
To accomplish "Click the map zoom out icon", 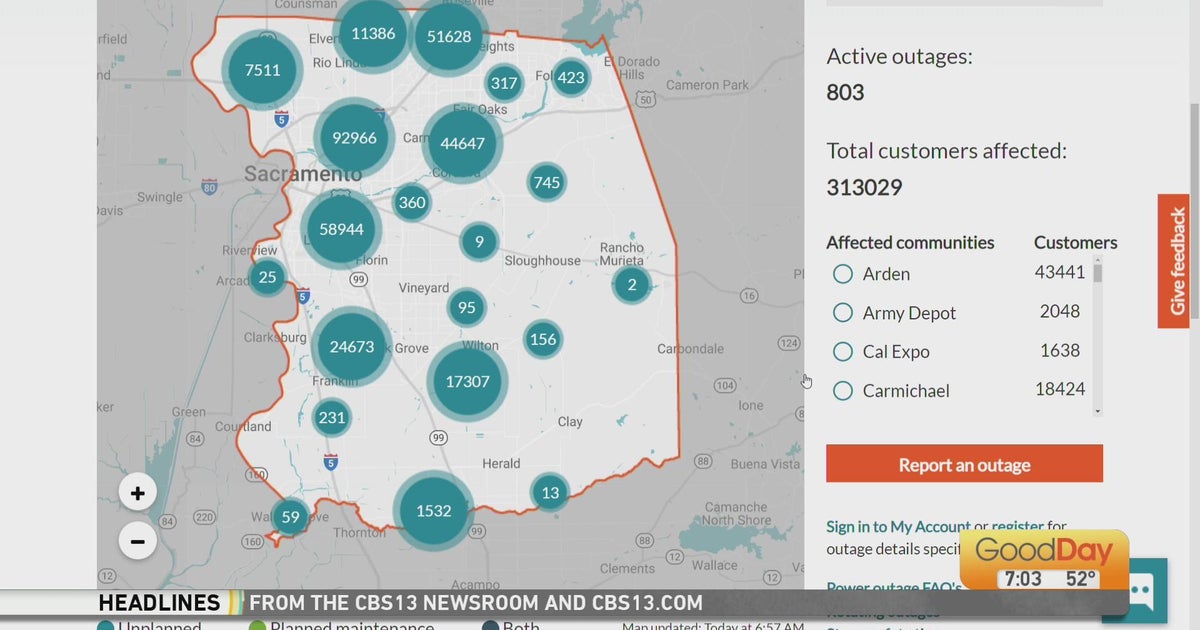I will coord(137,541).
